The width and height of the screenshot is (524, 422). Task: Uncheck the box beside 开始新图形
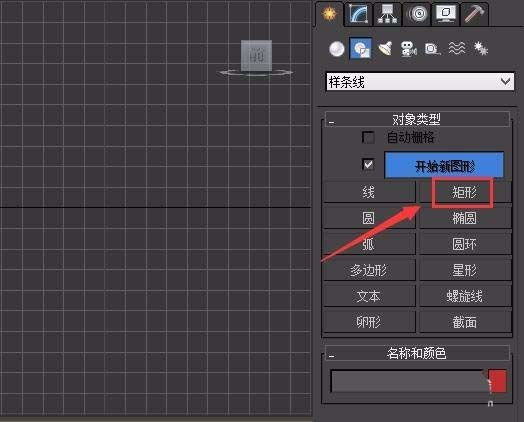coord(368,164)
